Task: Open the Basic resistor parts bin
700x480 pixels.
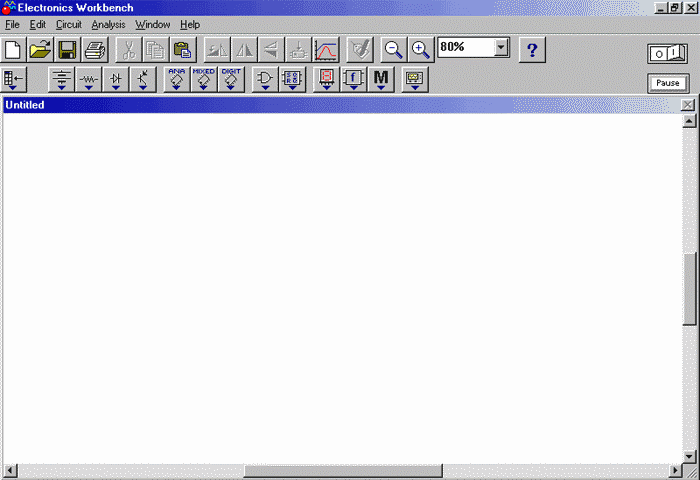Action: (88, 79)
